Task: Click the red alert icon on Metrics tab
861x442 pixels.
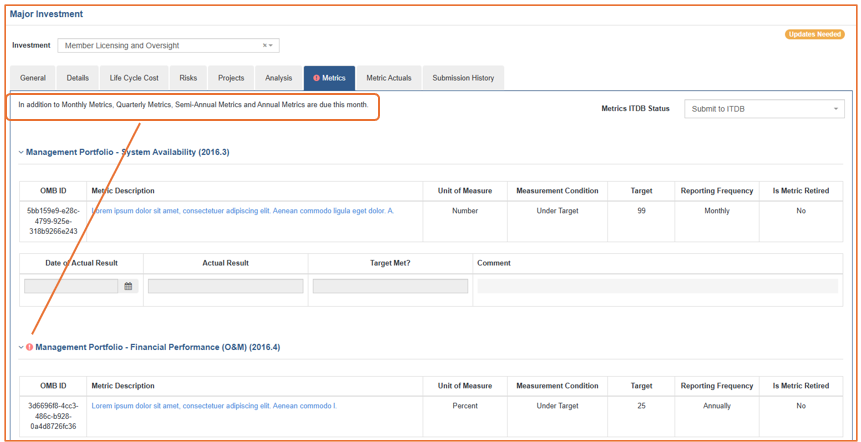Action: pos(316,78)
